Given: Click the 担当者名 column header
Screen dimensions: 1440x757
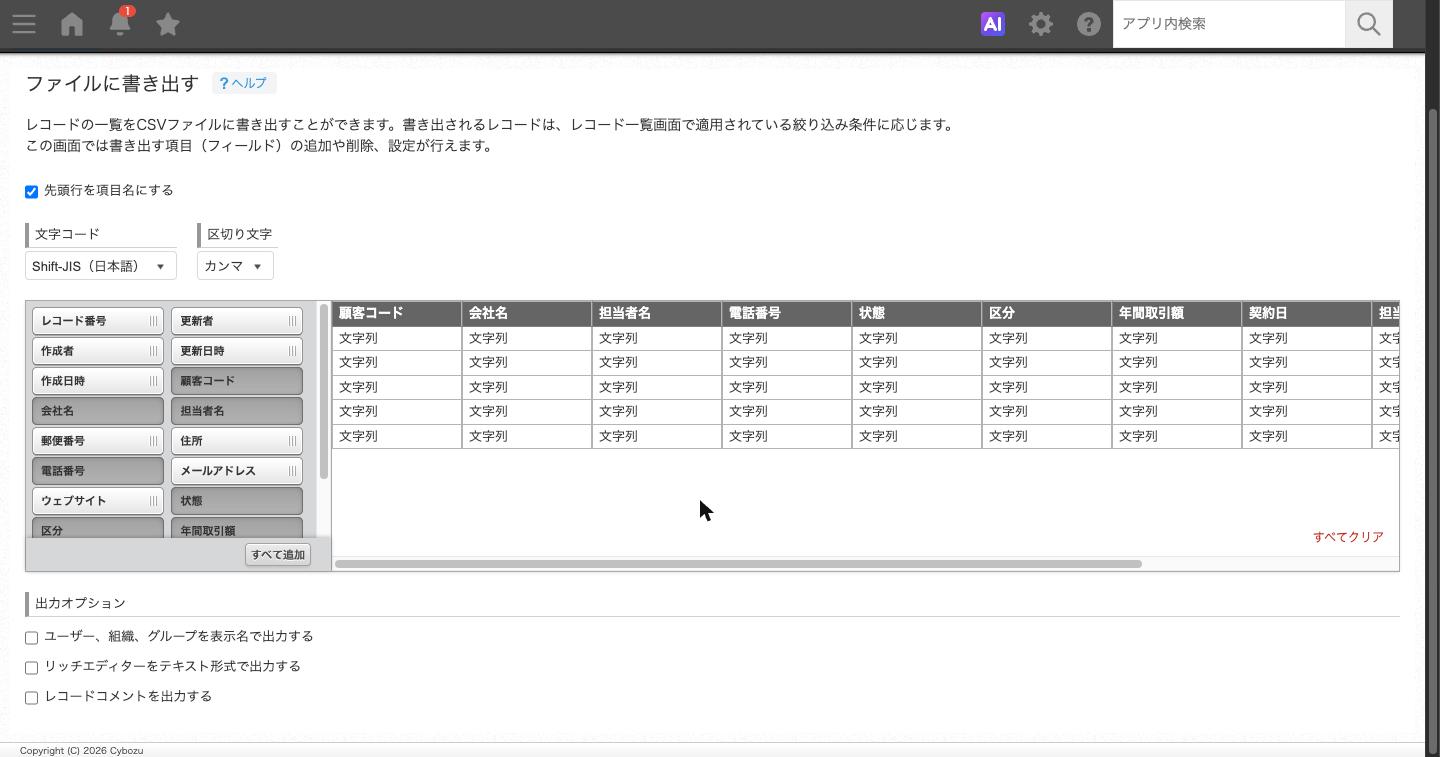Looking at the screenshot, I should click(x=657, y=313).
